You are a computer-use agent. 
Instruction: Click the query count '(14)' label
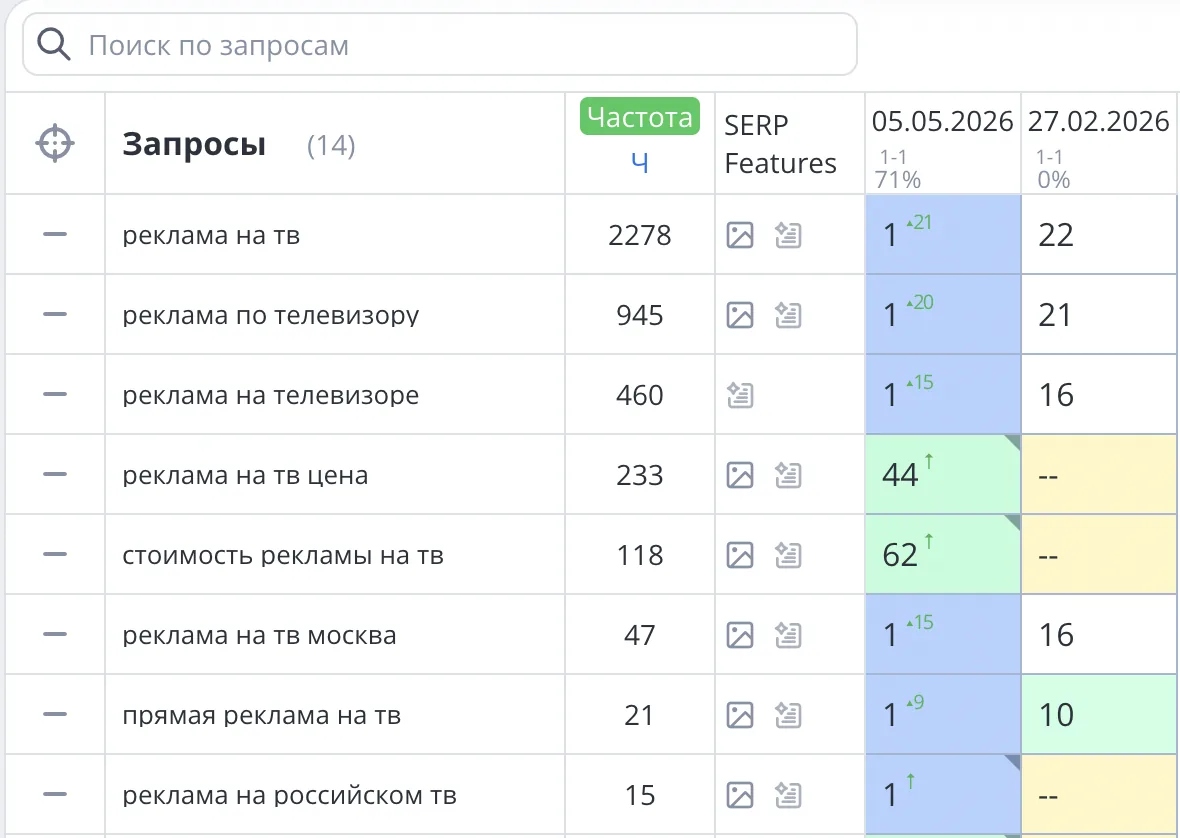click(331, 145)
